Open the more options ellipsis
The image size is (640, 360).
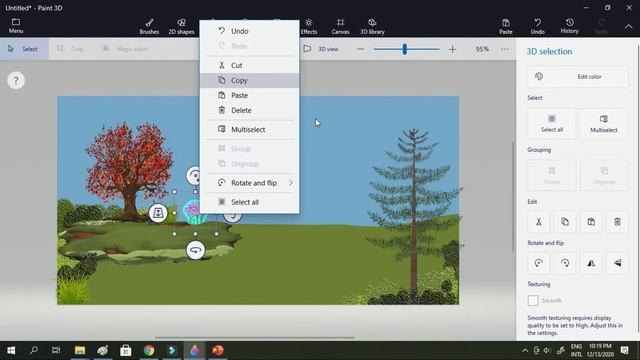505,49
